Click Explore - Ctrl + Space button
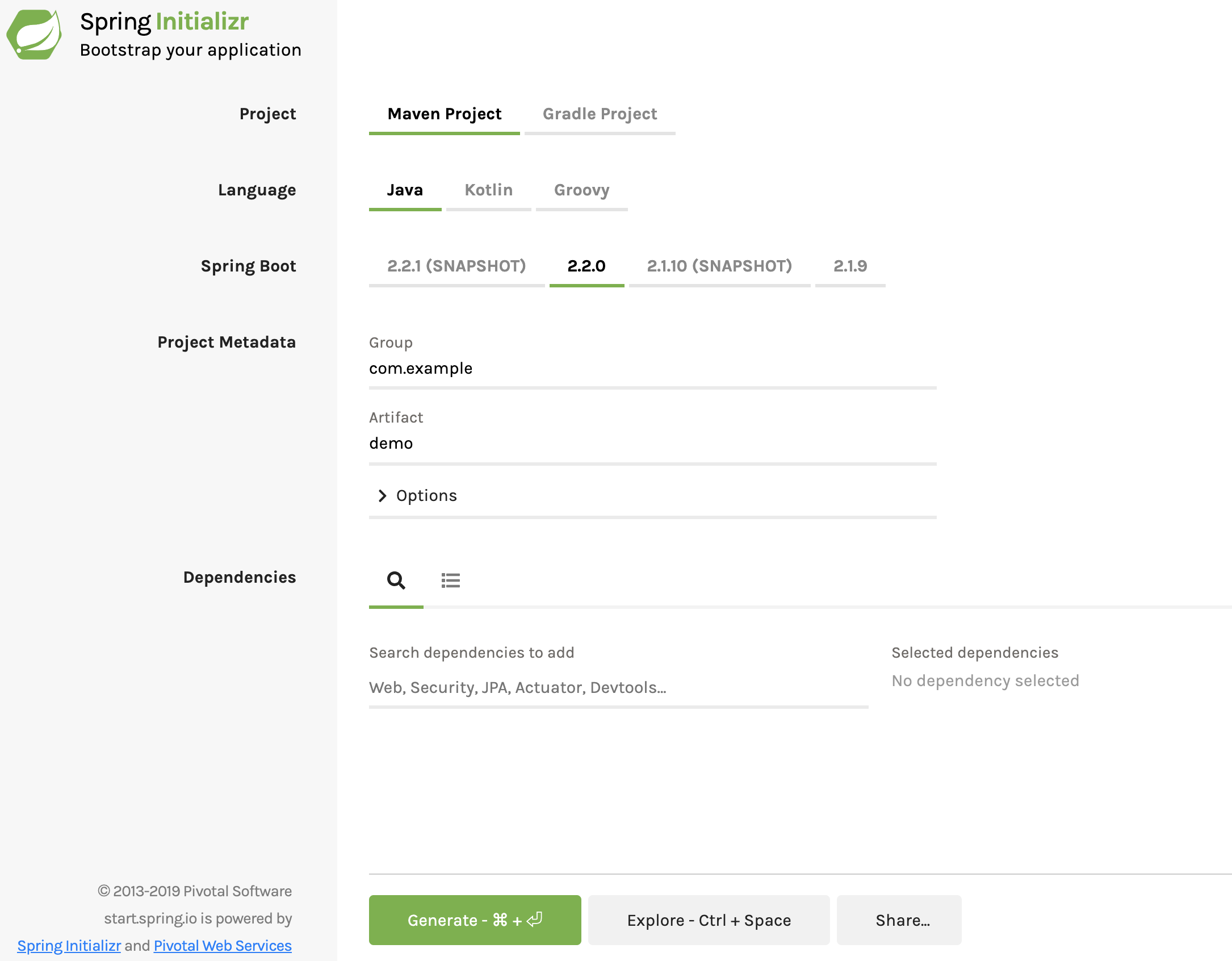 [709, 920]
